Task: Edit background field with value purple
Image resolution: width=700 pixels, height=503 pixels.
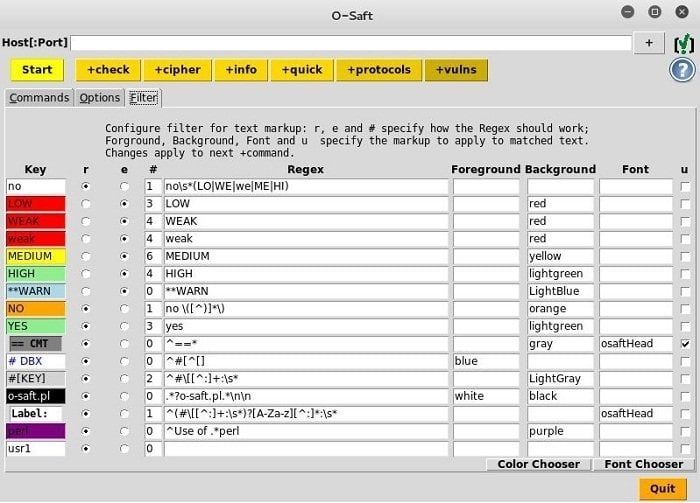Action: [560, 431]
